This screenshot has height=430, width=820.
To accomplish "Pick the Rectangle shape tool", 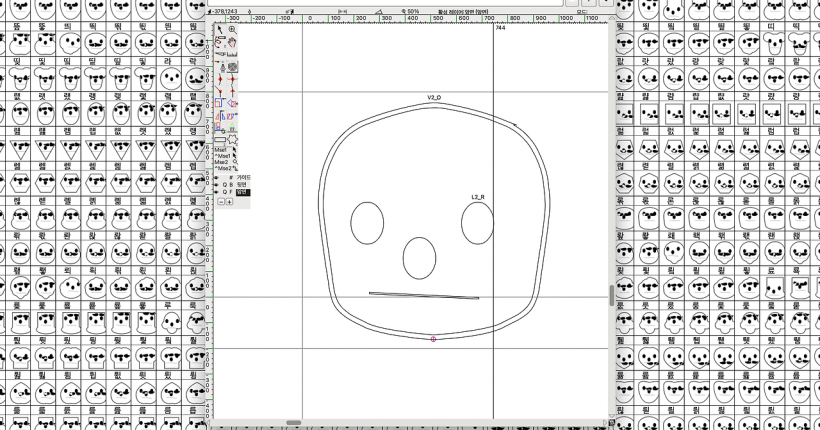I will click(221, 139).
